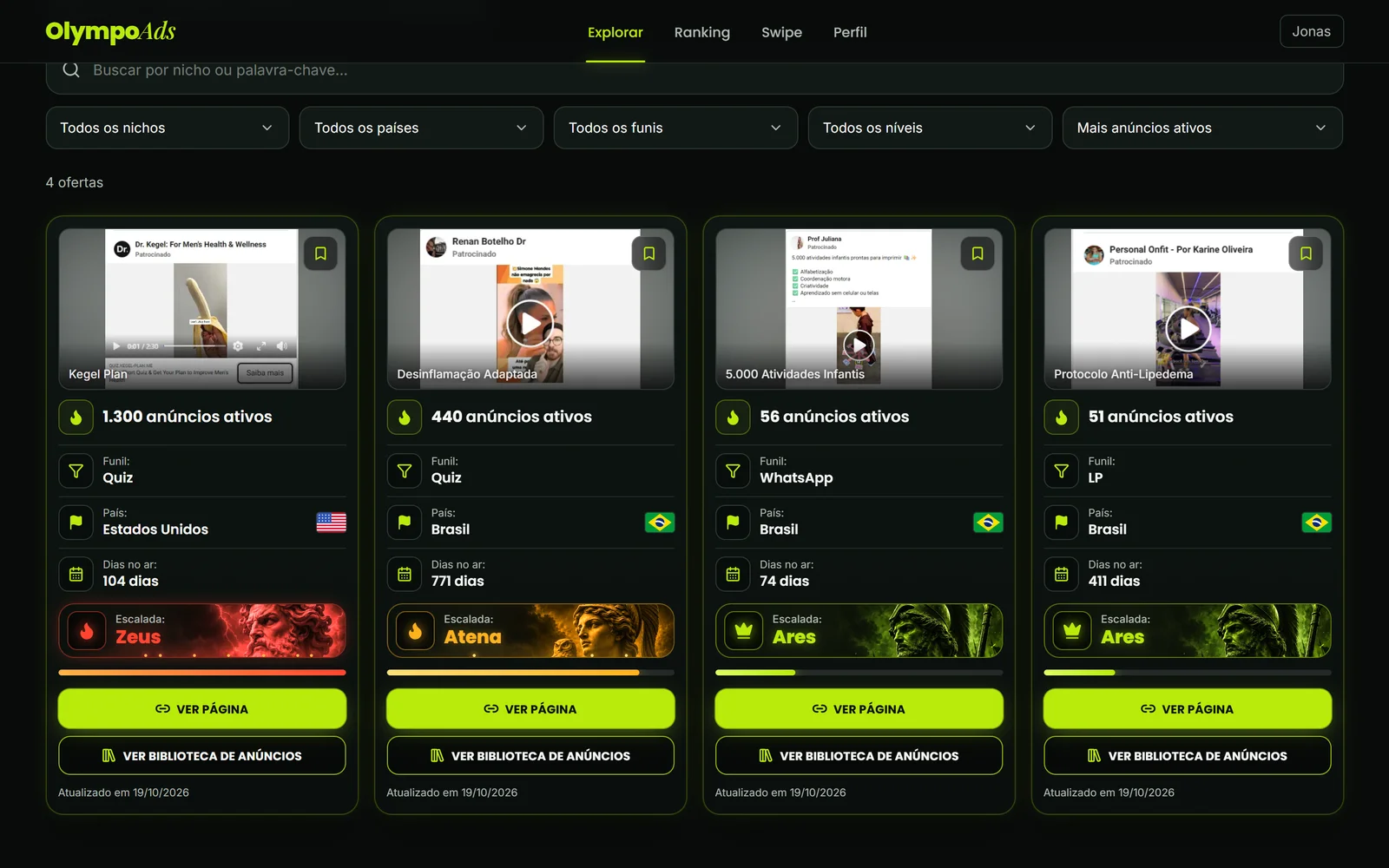This screenshot has width=1389, height=868.
Task: Click flame icon beside 56 anúncios ativos
Action: point(733,418)
